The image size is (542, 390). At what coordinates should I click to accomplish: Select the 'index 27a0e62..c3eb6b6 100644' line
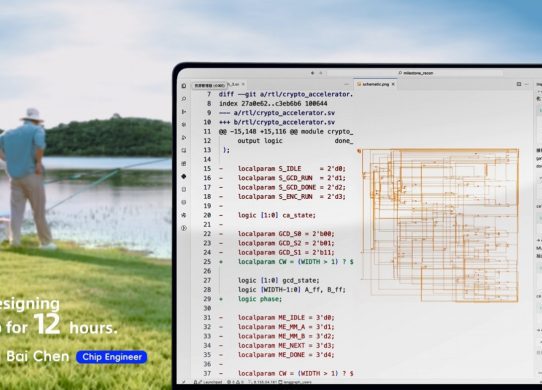click(x=273, y=103)
